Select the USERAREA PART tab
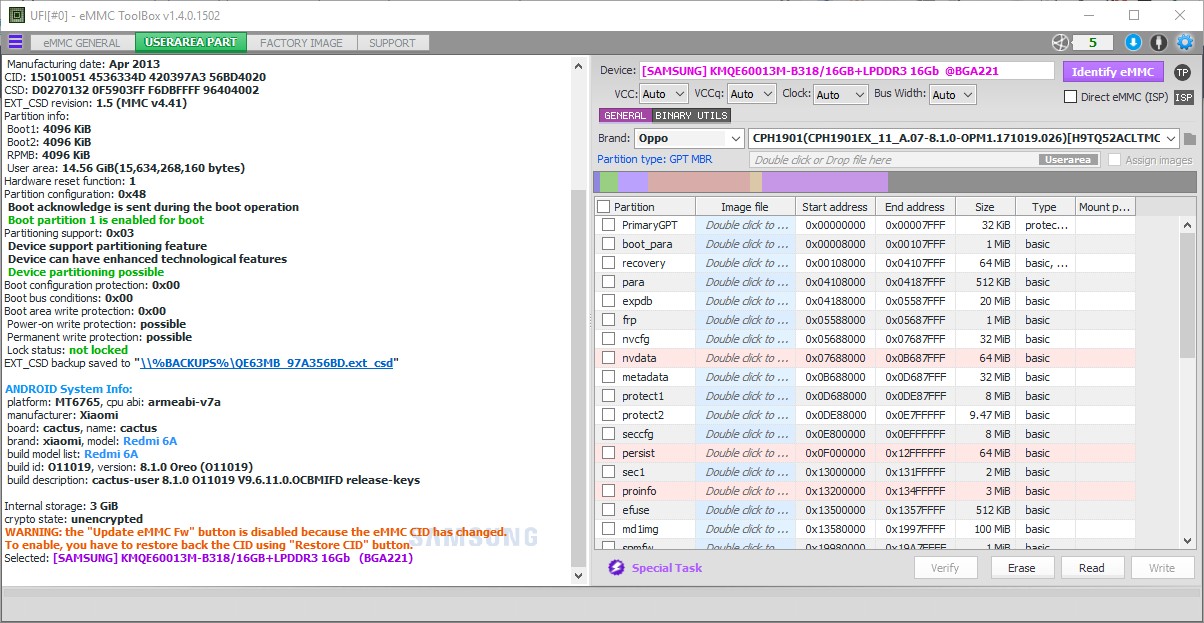 191,43
